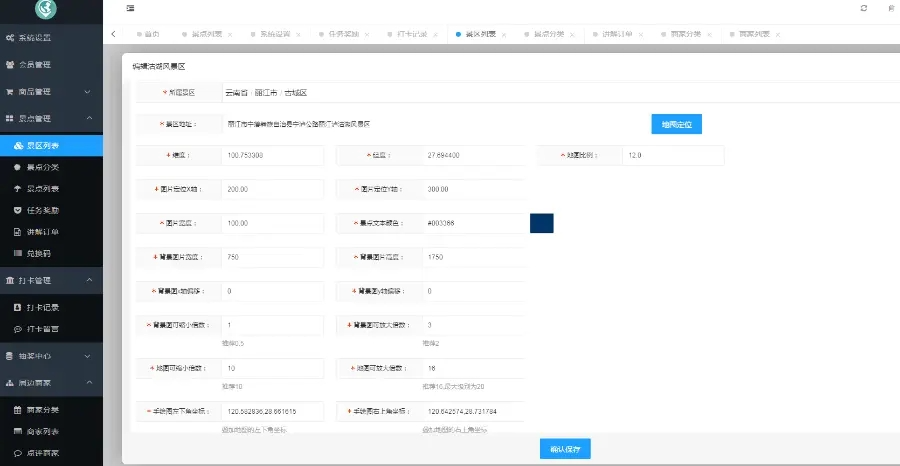The height and width of the screenshot is (466, 900).
Task: Close the 商家列表 tab
Action: (x=778, y=34)
